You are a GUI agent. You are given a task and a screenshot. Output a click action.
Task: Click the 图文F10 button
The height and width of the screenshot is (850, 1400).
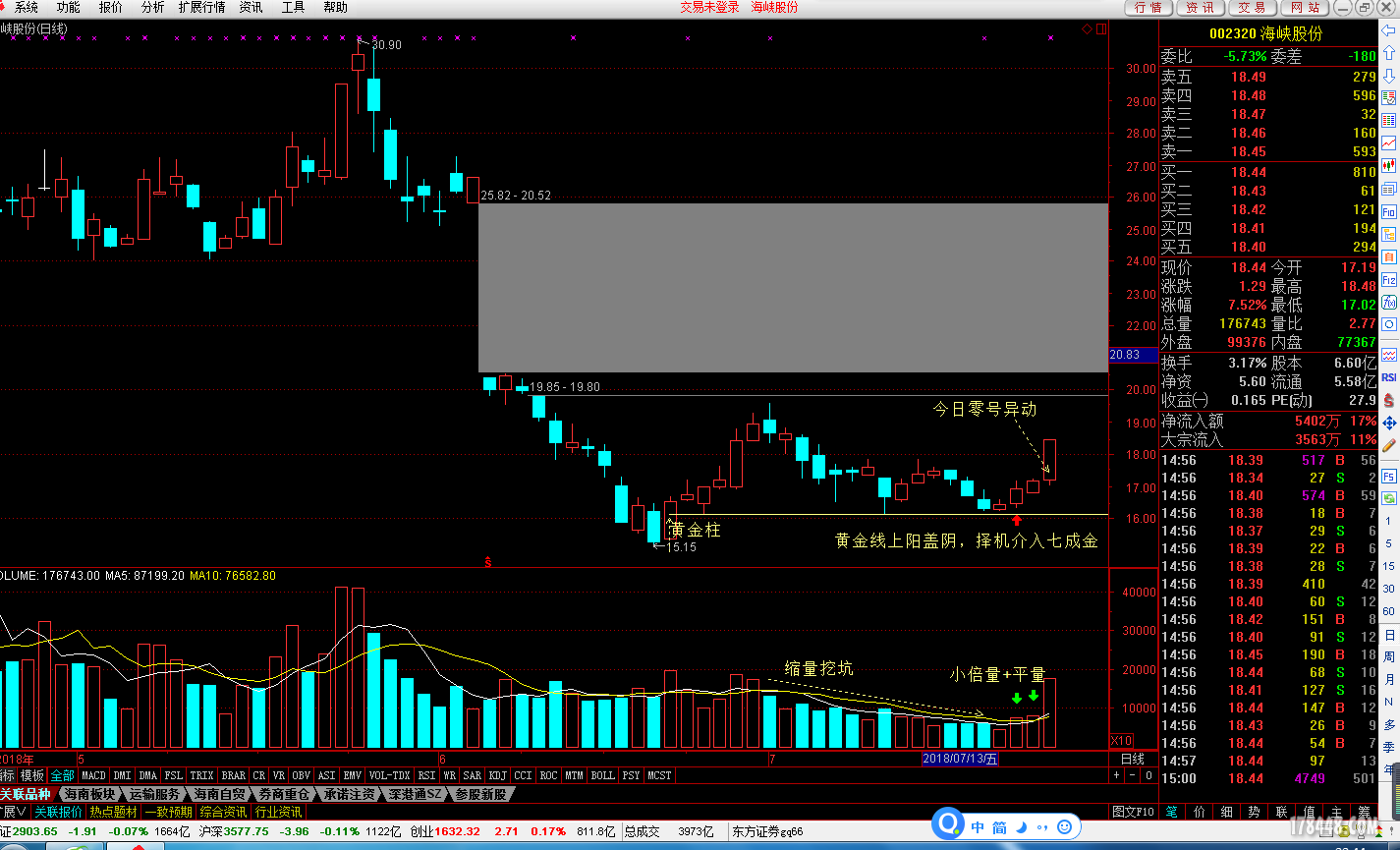1133,812
